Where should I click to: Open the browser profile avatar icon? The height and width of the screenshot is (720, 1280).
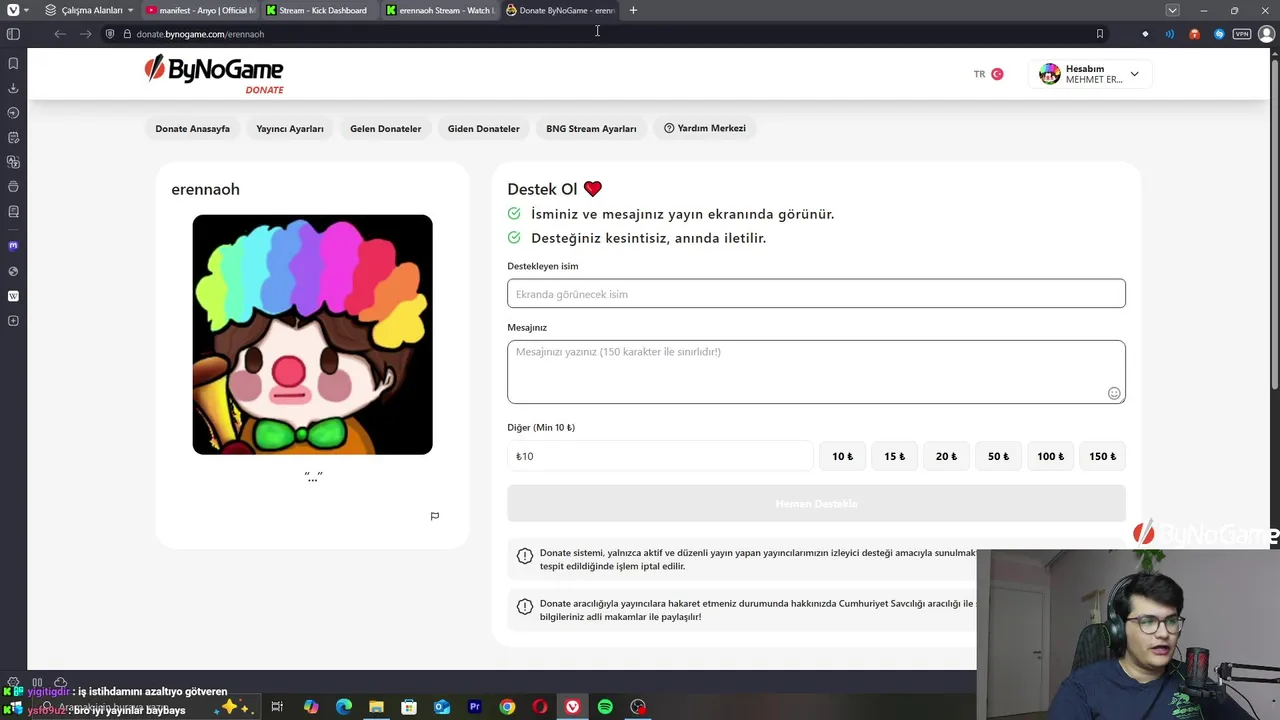click(x=1266, y=34)
